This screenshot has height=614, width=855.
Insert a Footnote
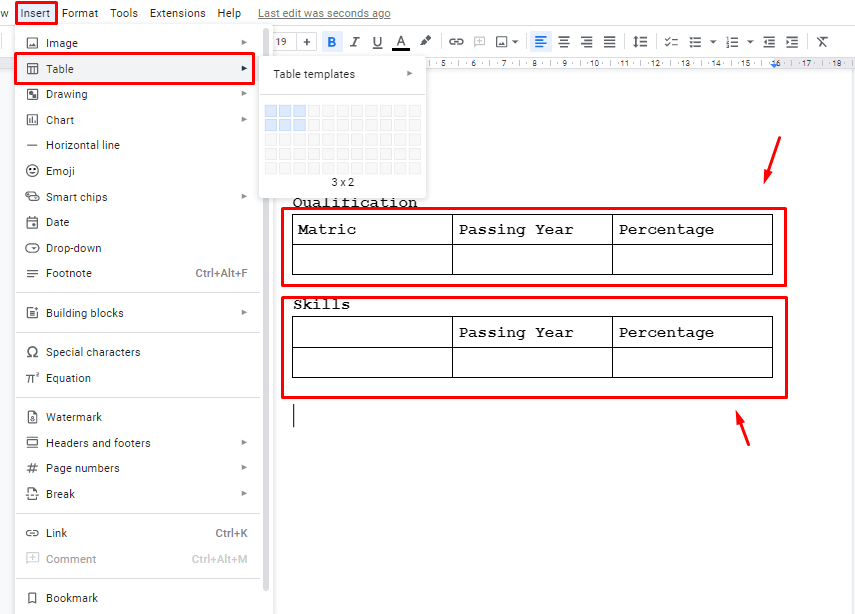[137, 273]
